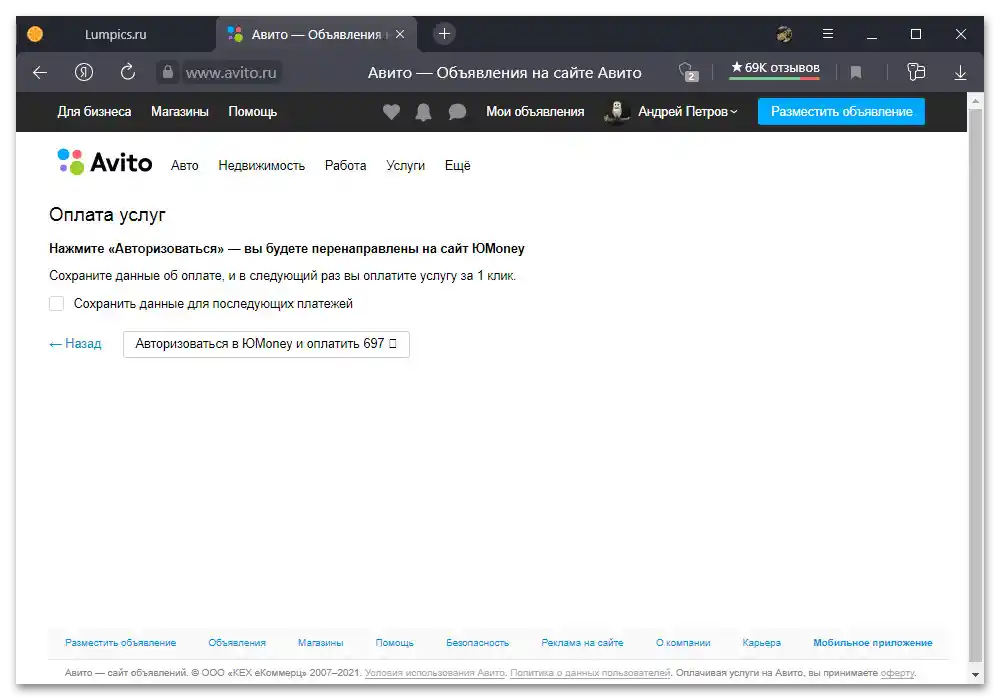Open the 69K отзывов site rating
The image size is (1000, 700).
pos(775,69)
